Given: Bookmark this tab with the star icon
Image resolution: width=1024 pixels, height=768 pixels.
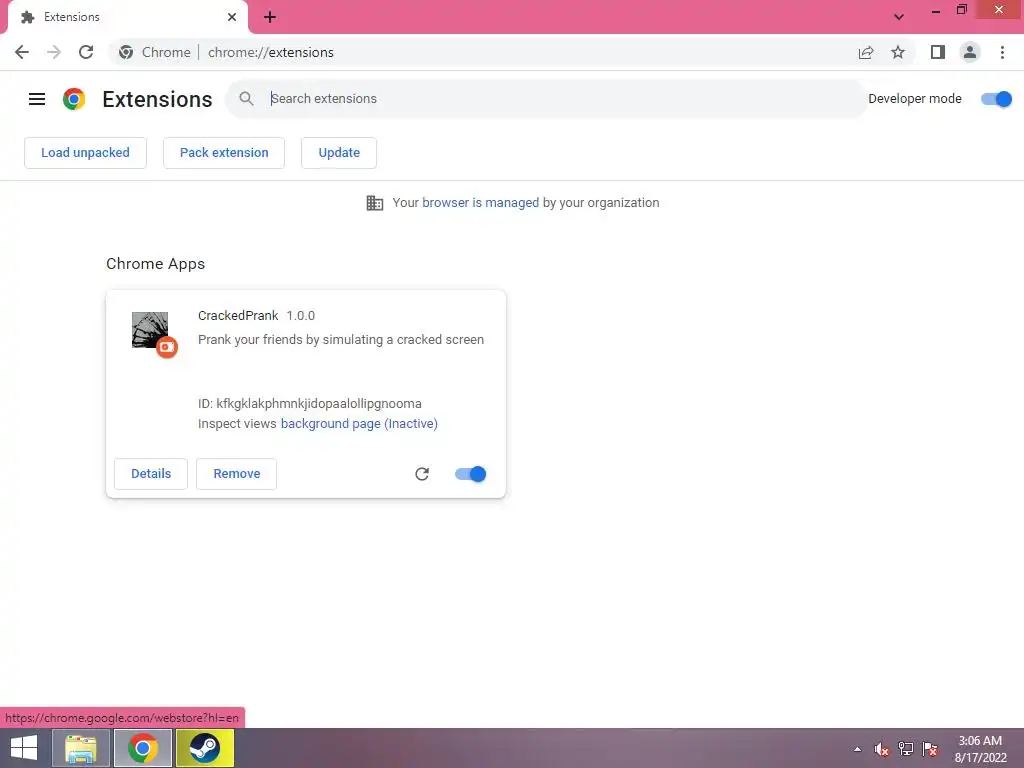Looking at the screenshot, I should click(x=898, y=52).
